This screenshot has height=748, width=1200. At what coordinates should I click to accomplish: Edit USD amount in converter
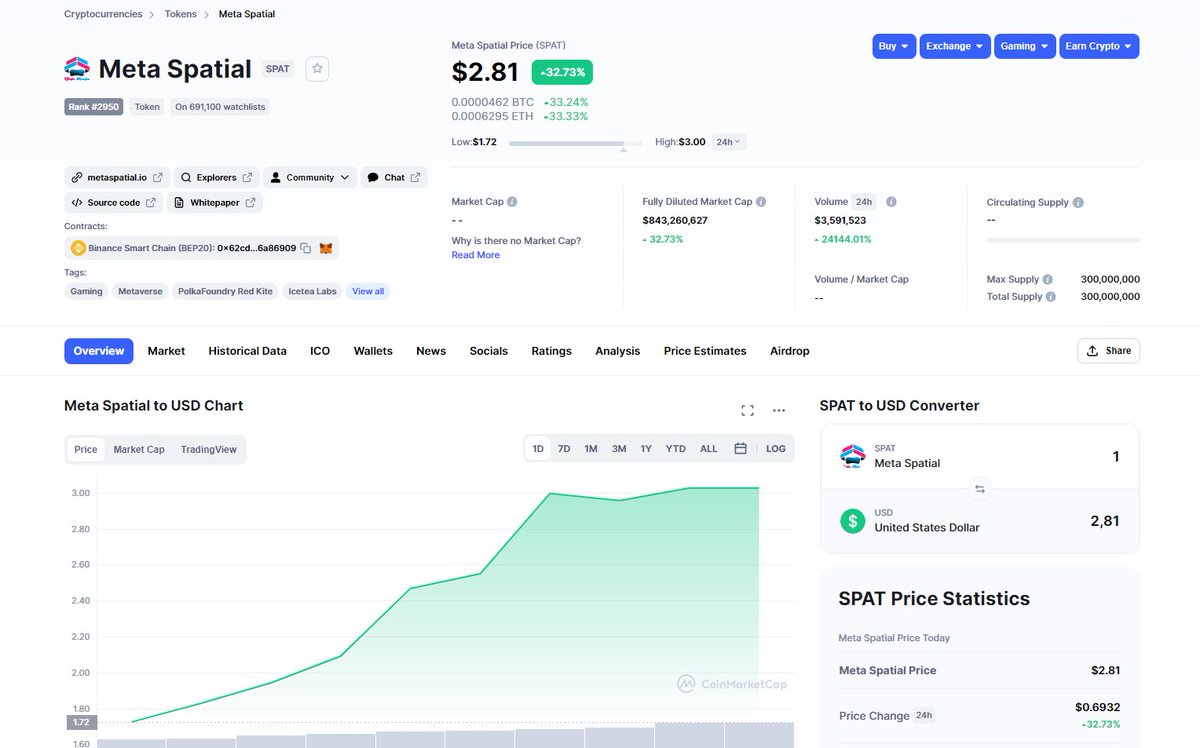coord(1105,521)
